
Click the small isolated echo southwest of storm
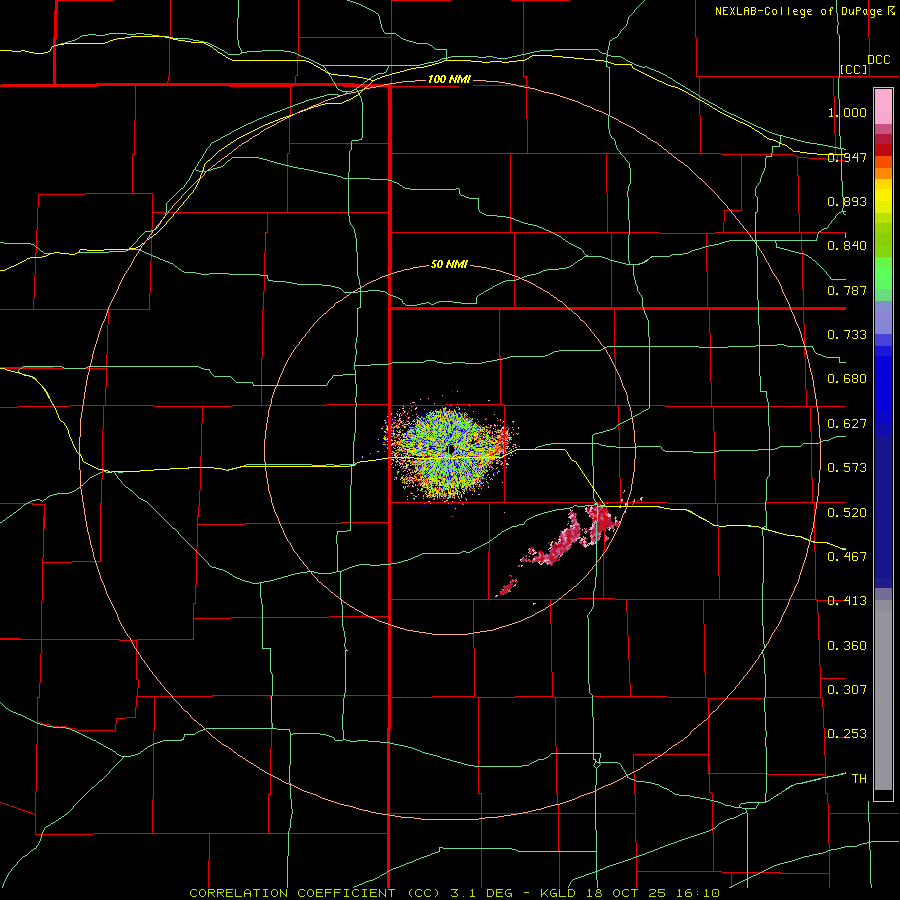tap(507, 587)
